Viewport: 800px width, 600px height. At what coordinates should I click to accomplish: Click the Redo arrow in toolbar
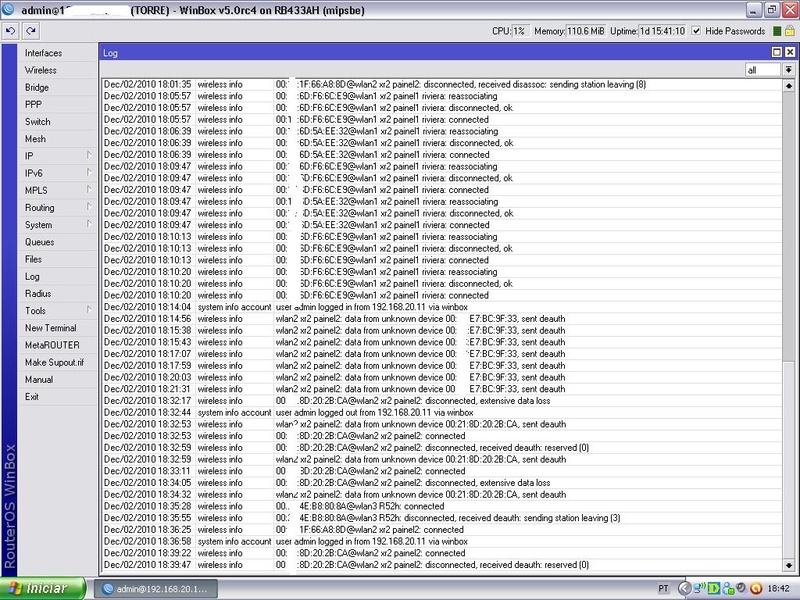31,31
